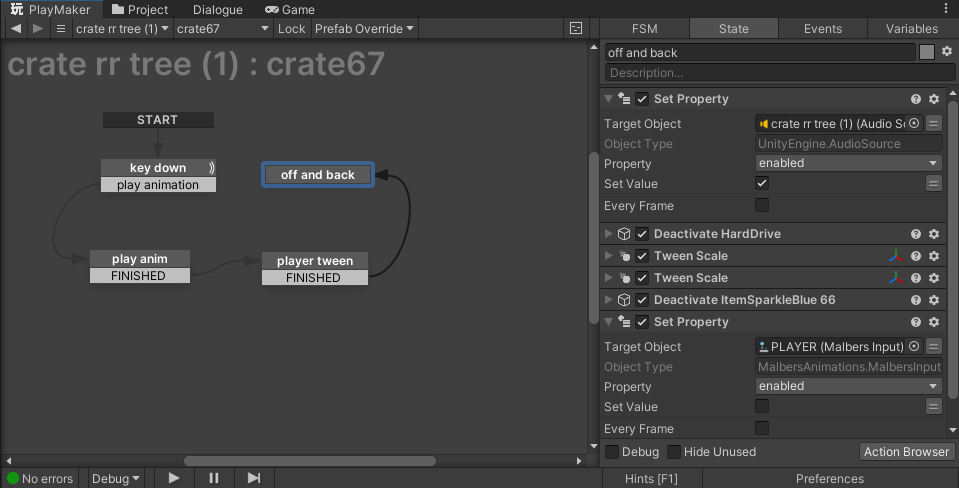This screenshot has height=488, width=959.
Task: Toggle the Debug checkbox
Action: [x=612, y=452]
